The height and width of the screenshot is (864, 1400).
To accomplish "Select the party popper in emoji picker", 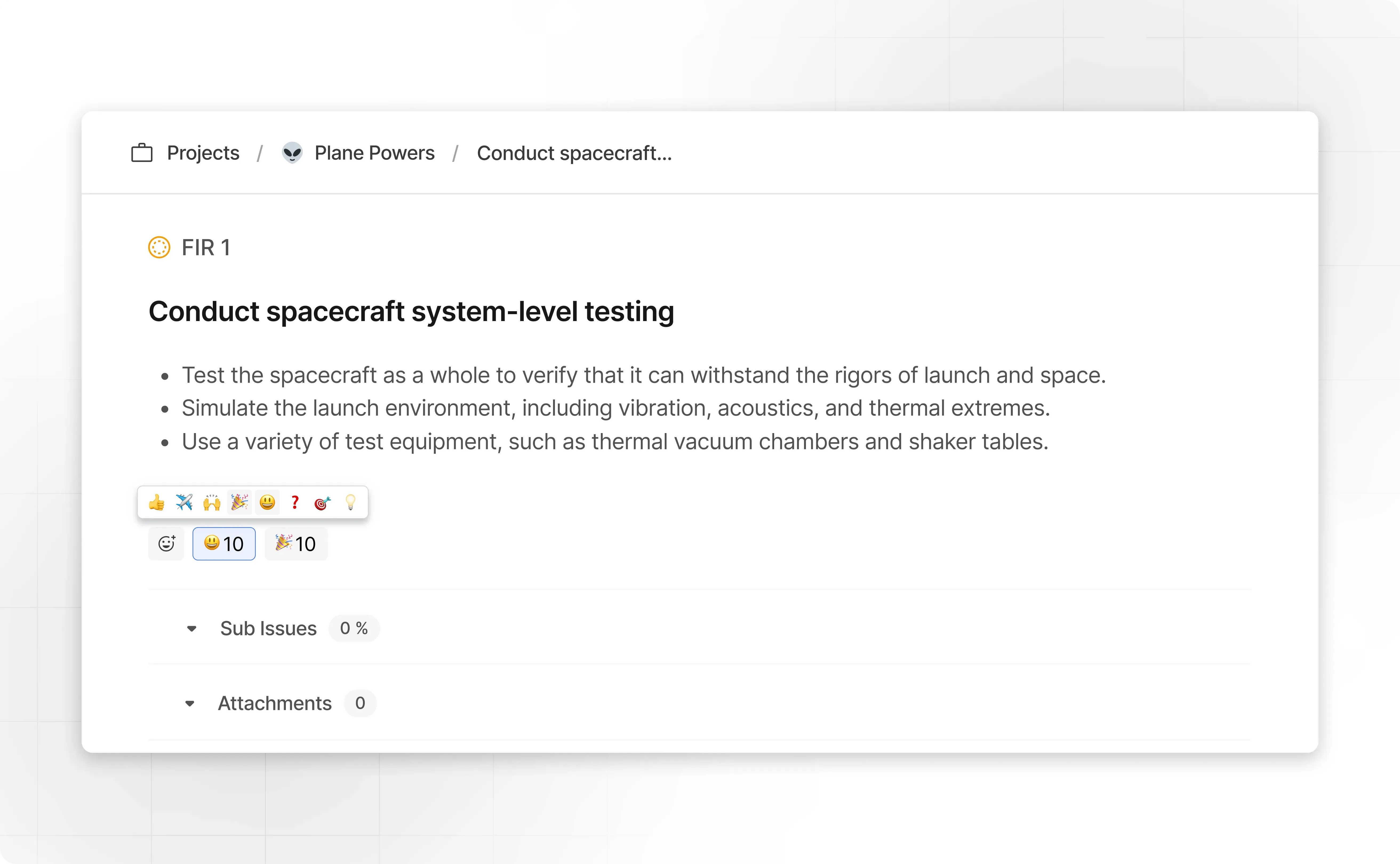I will [239, 503].
